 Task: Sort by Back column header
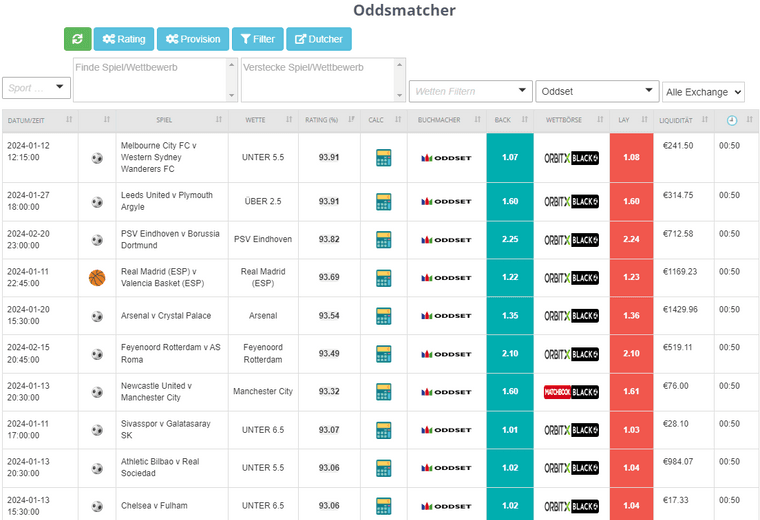point(510,120)
